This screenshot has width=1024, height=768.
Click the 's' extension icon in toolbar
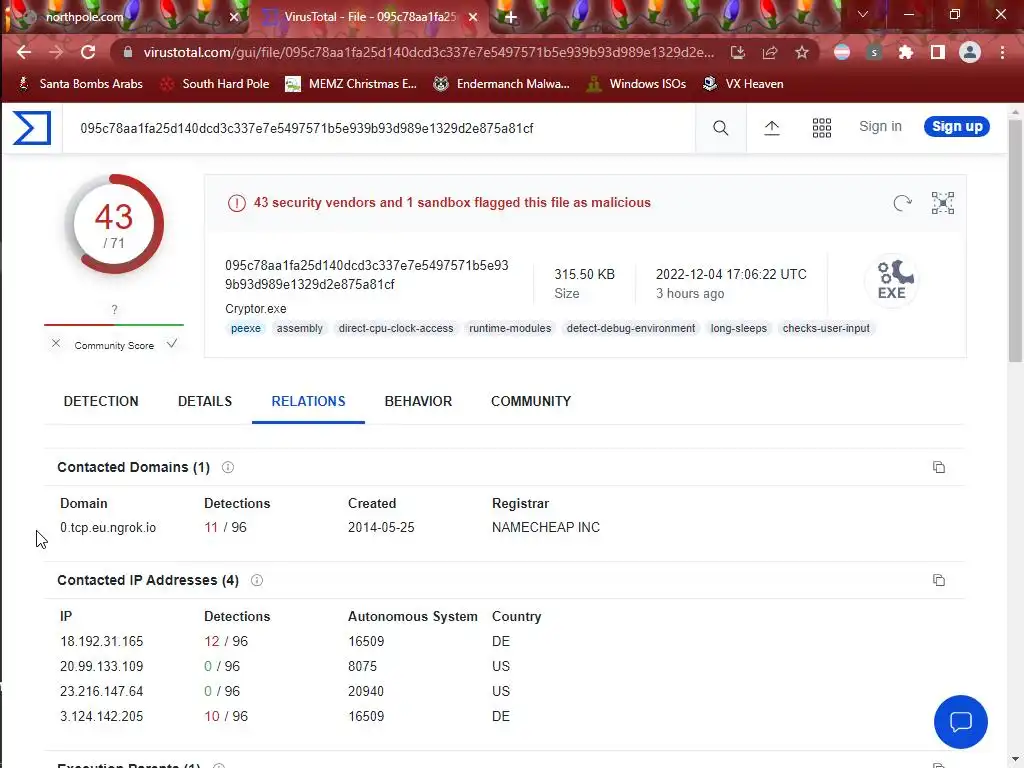click(874, 52)
